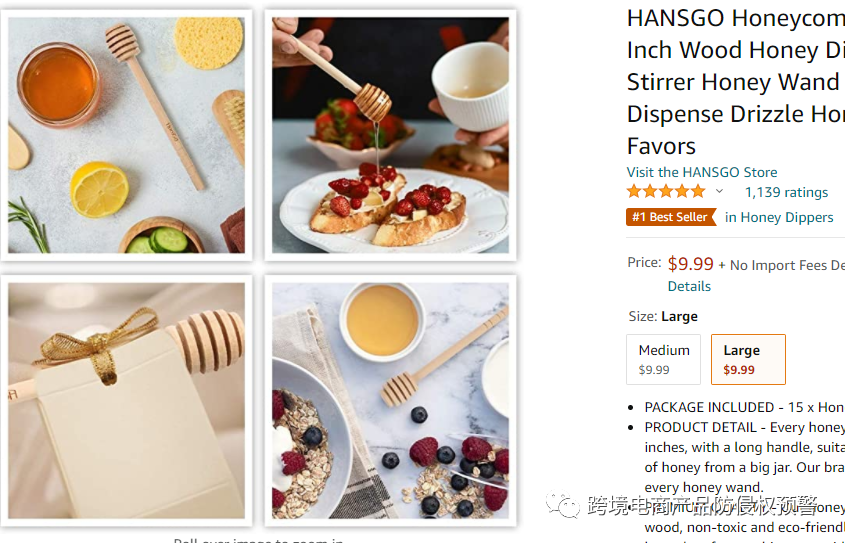View the strawberry toast drizzle image
The height and width of the screenshot is (543, 845).
(390, 135)
